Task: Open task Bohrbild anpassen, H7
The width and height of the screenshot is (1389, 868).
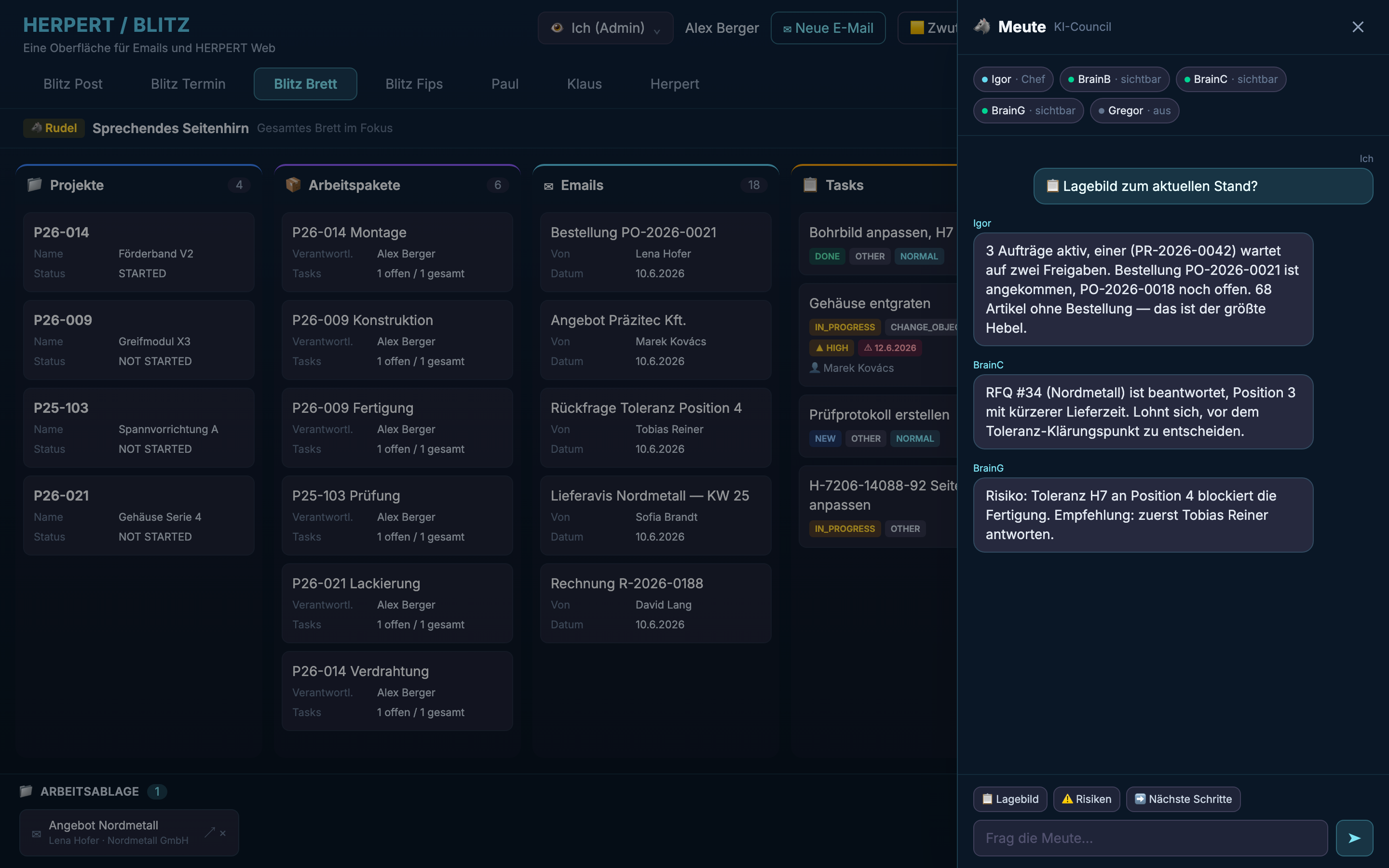Action: [878, 244]
